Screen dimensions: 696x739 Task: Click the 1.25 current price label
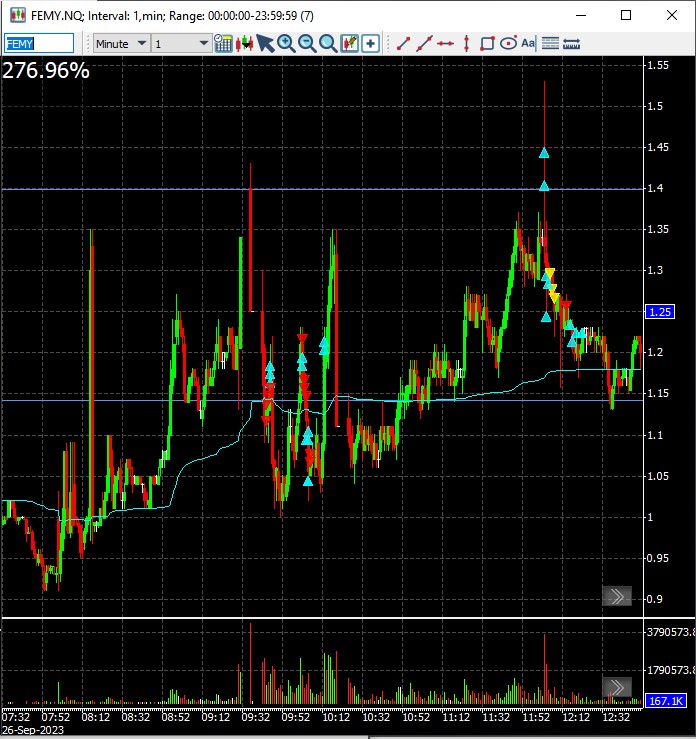pos(660,312)
